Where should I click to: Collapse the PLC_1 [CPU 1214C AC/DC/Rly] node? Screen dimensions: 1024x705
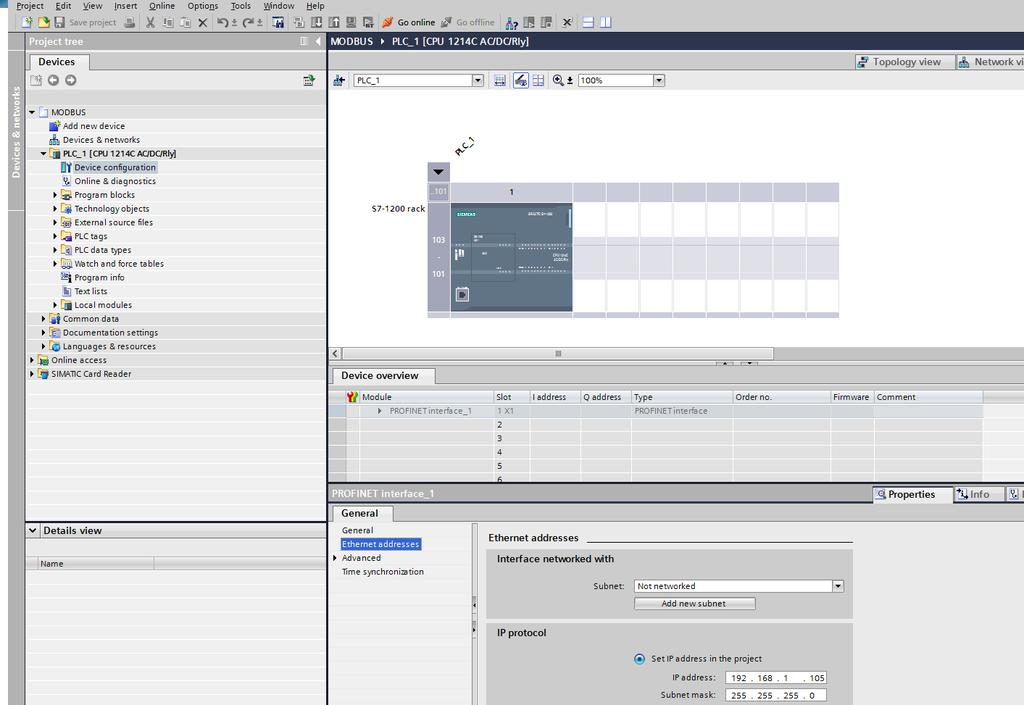pos(44,154)
